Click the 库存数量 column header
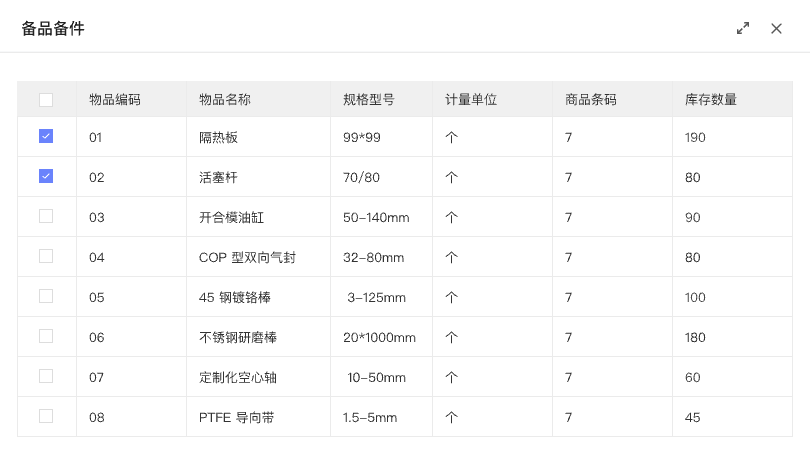This screenshot has width=810, height=471. click(711, 100)
